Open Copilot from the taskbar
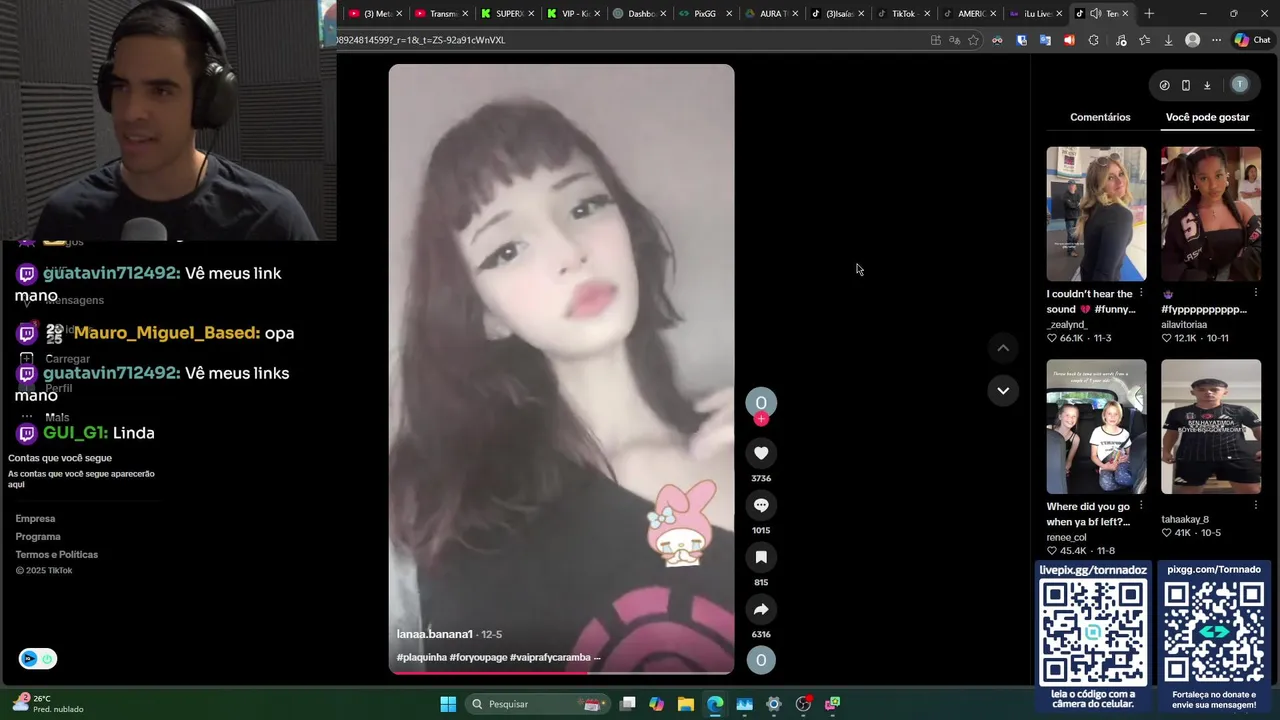This screenshot has height=720, width=1280. 656,704
